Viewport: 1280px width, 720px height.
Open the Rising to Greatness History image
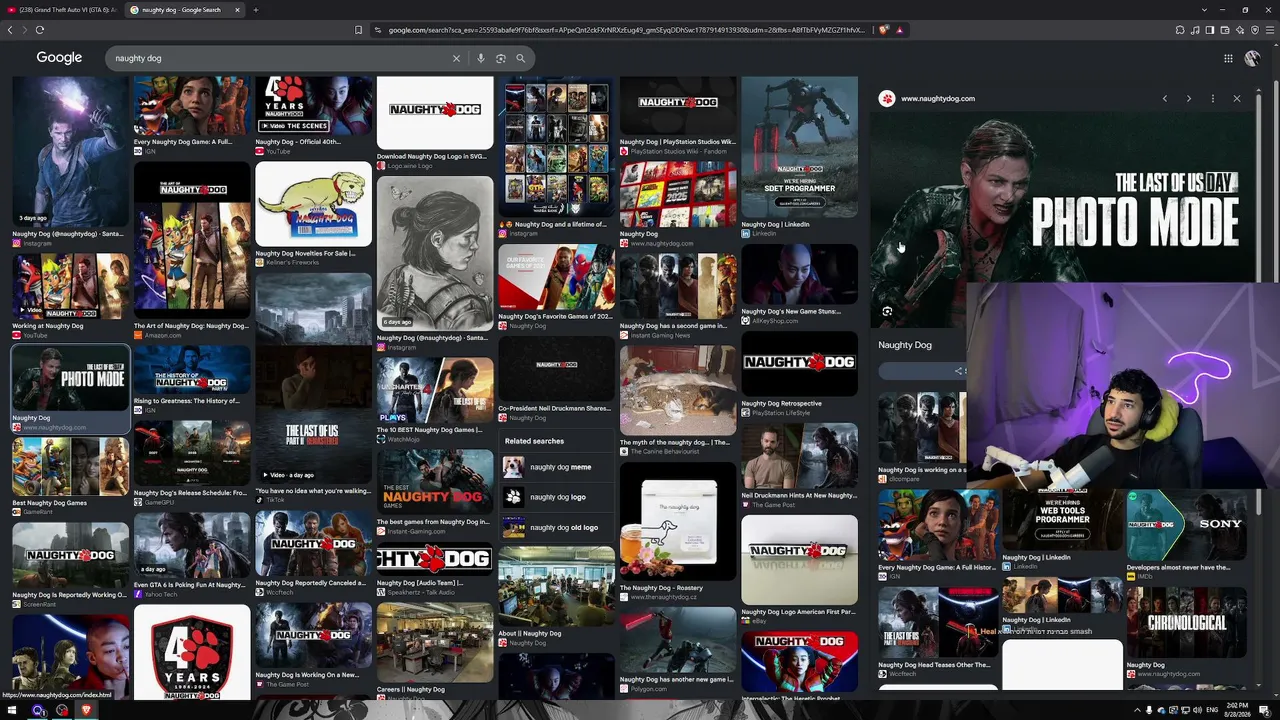coord(192,369)
